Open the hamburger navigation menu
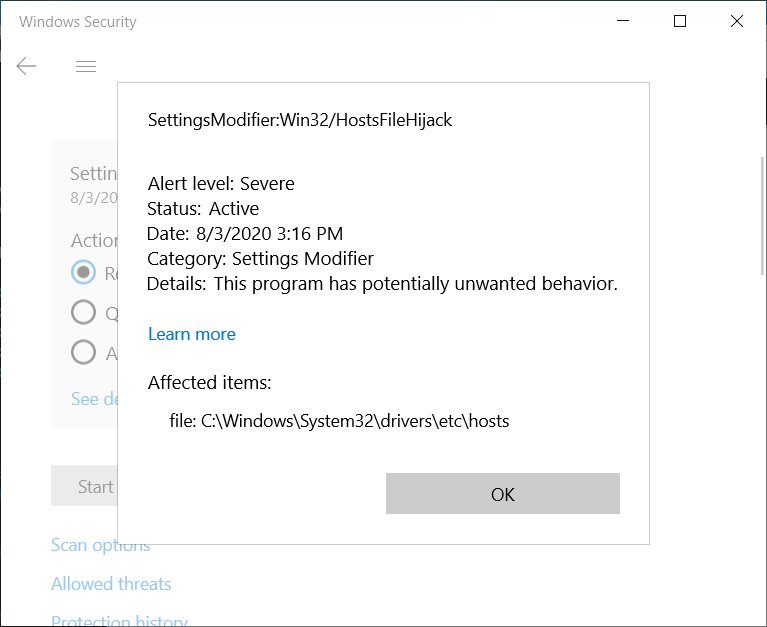 [x=86, y=67]
